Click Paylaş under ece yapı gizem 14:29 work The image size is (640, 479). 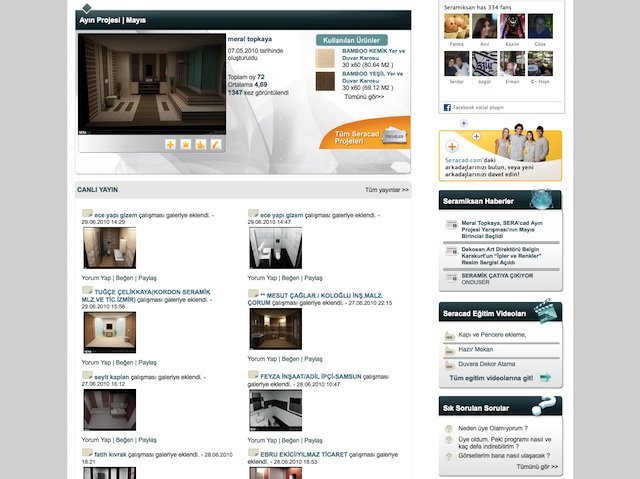click(147, 278)
